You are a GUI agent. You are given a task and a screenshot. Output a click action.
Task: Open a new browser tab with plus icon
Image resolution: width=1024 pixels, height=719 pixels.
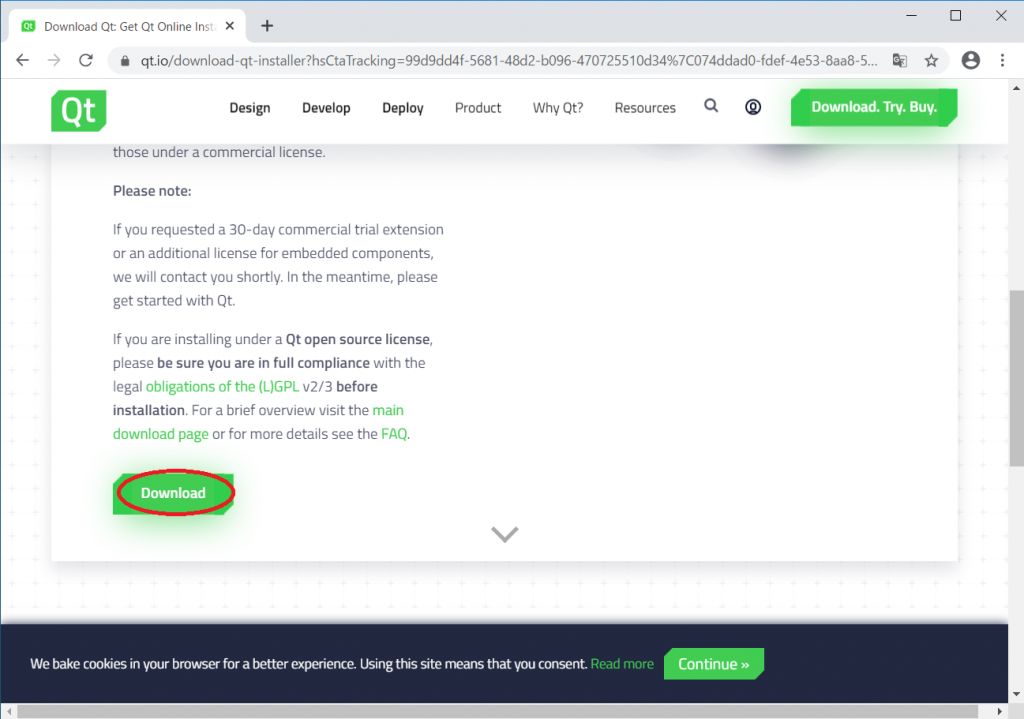[x=266, y=25]
